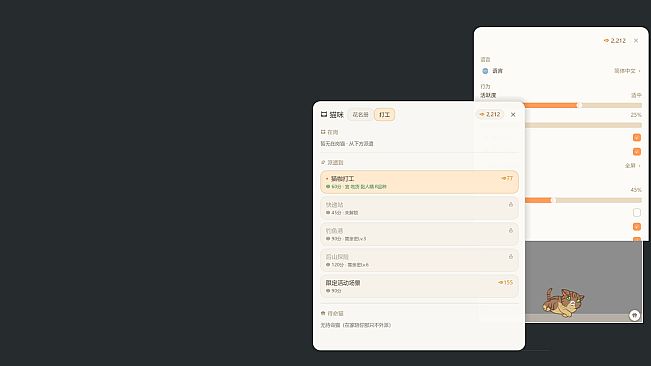Click the running cat sprite
Screen dimensions: 651x366
[x=563, y=303]
